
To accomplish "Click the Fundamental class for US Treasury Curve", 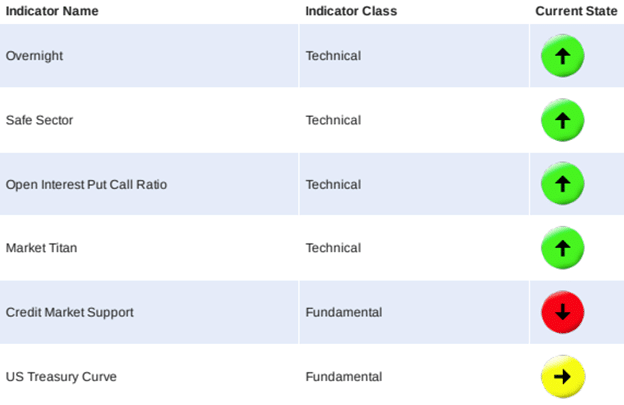I will tap(343, 377).
